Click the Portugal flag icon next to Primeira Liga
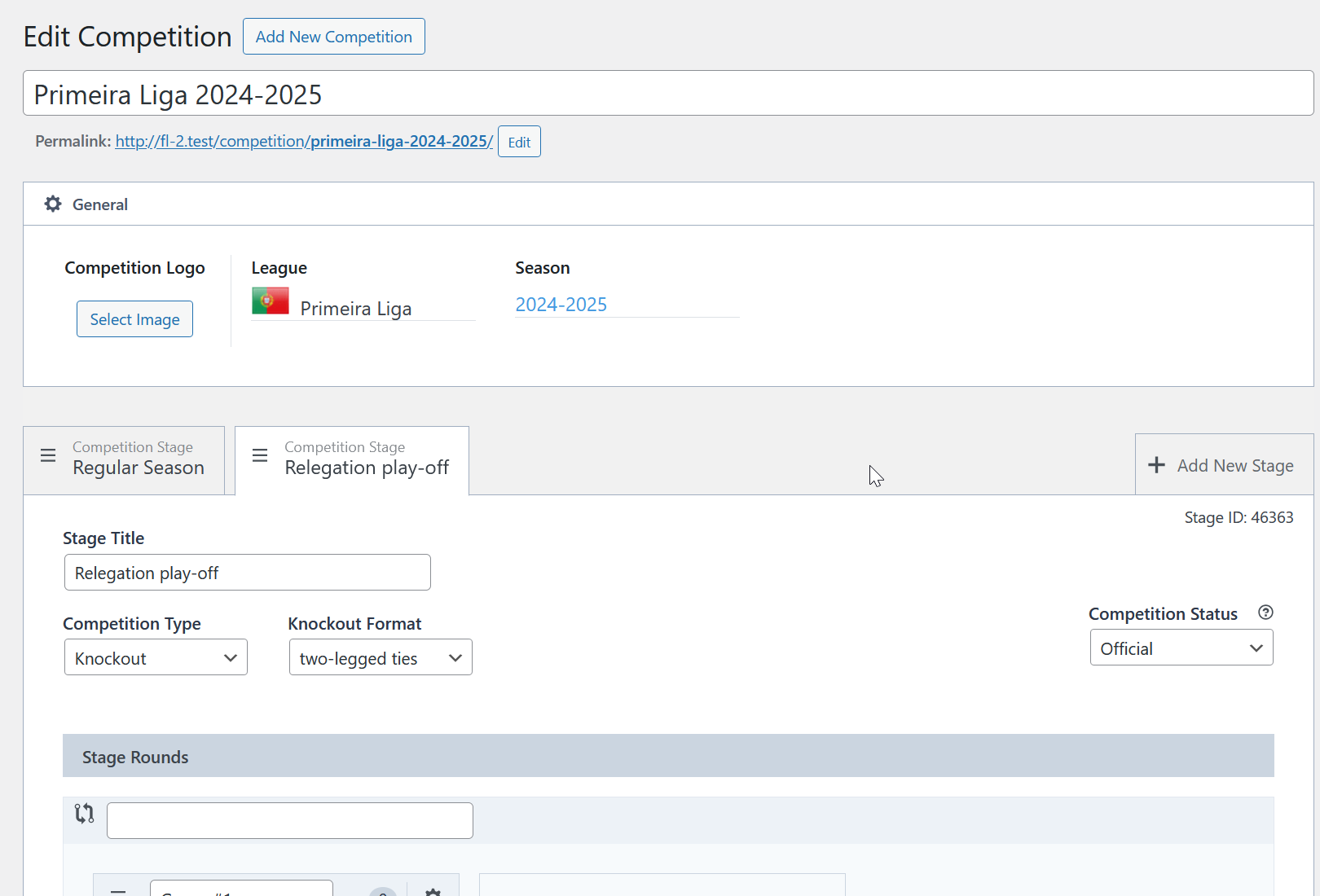 point(271,301)
